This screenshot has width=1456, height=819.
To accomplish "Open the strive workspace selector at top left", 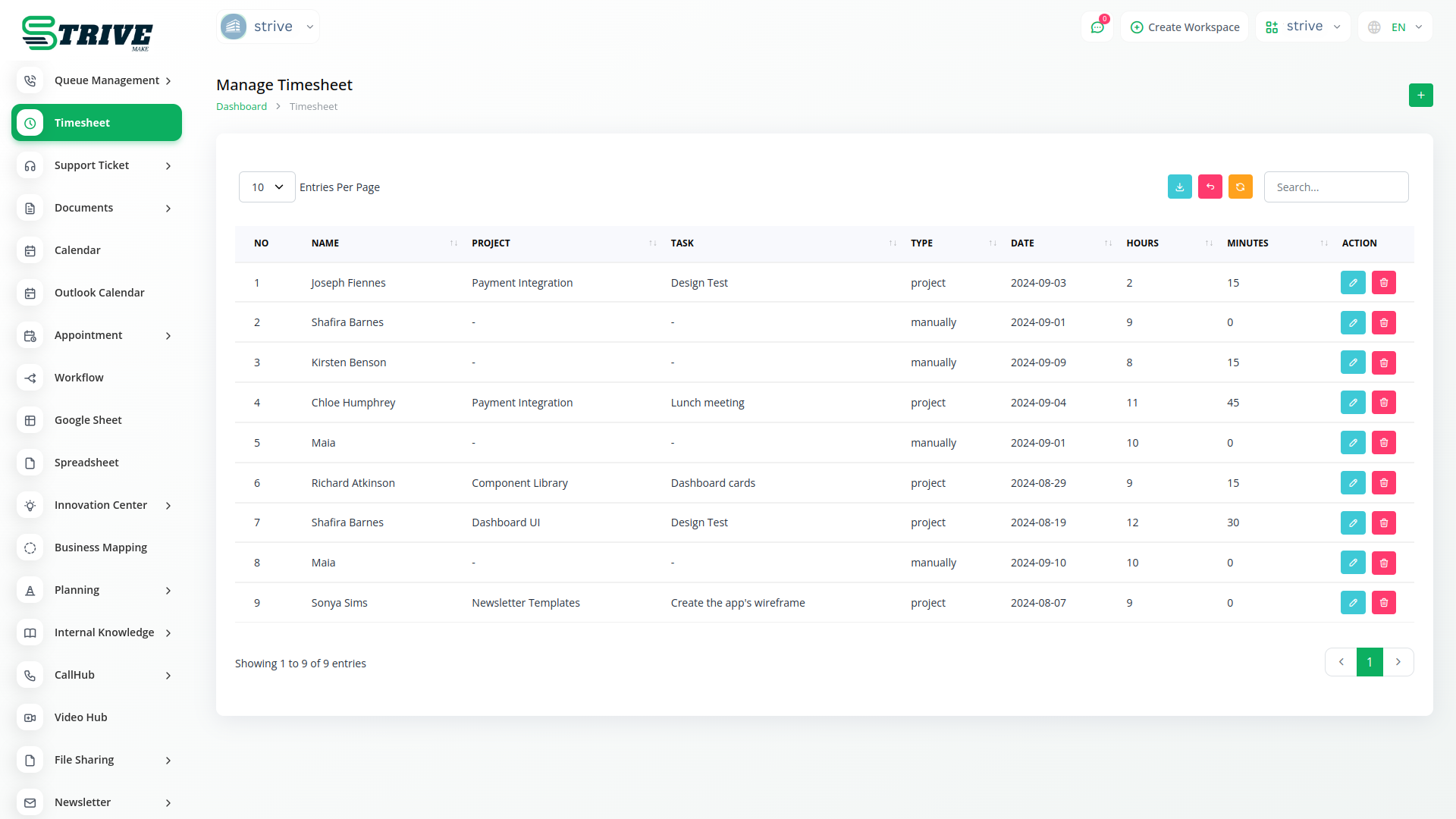I will point(268,27).
